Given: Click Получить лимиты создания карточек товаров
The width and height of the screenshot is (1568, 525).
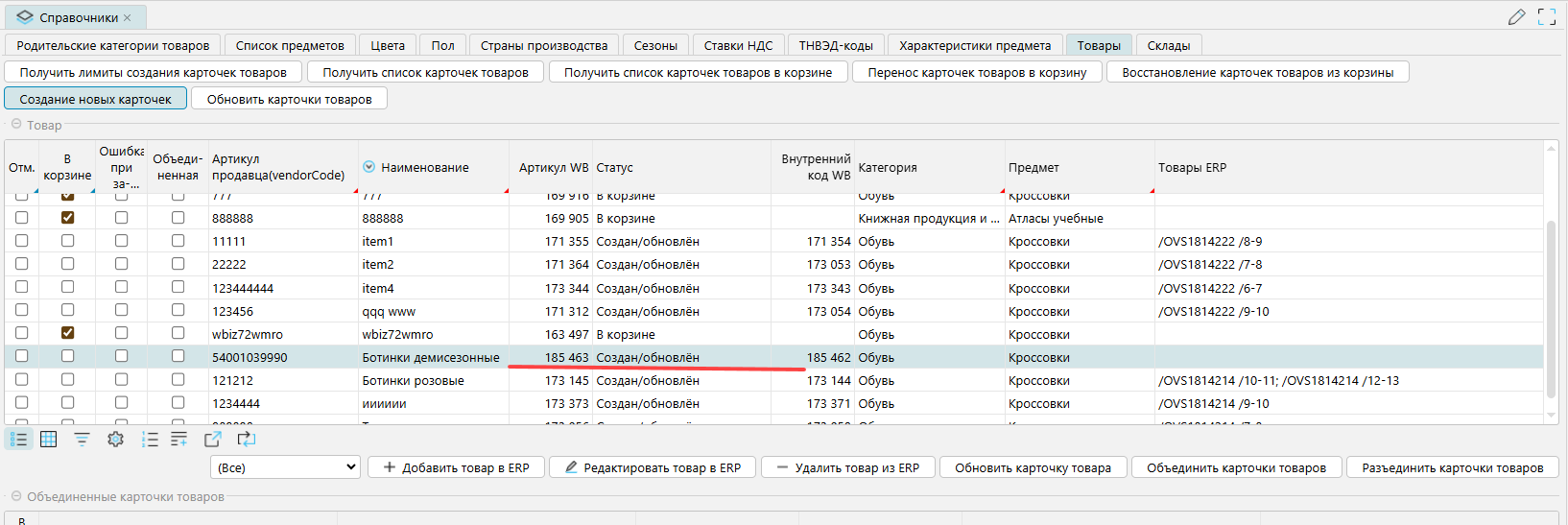Looking at the screenshot, I should coord(154,72).
